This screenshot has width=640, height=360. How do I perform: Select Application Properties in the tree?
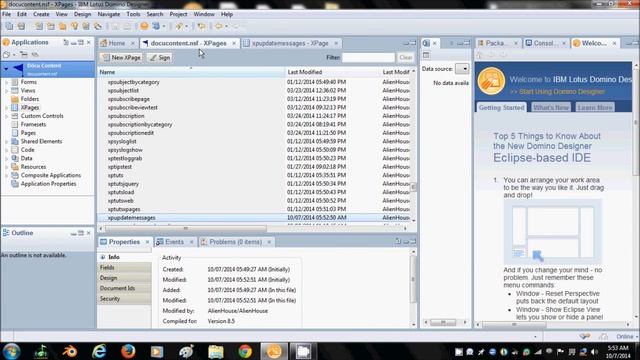click(48, 184)
